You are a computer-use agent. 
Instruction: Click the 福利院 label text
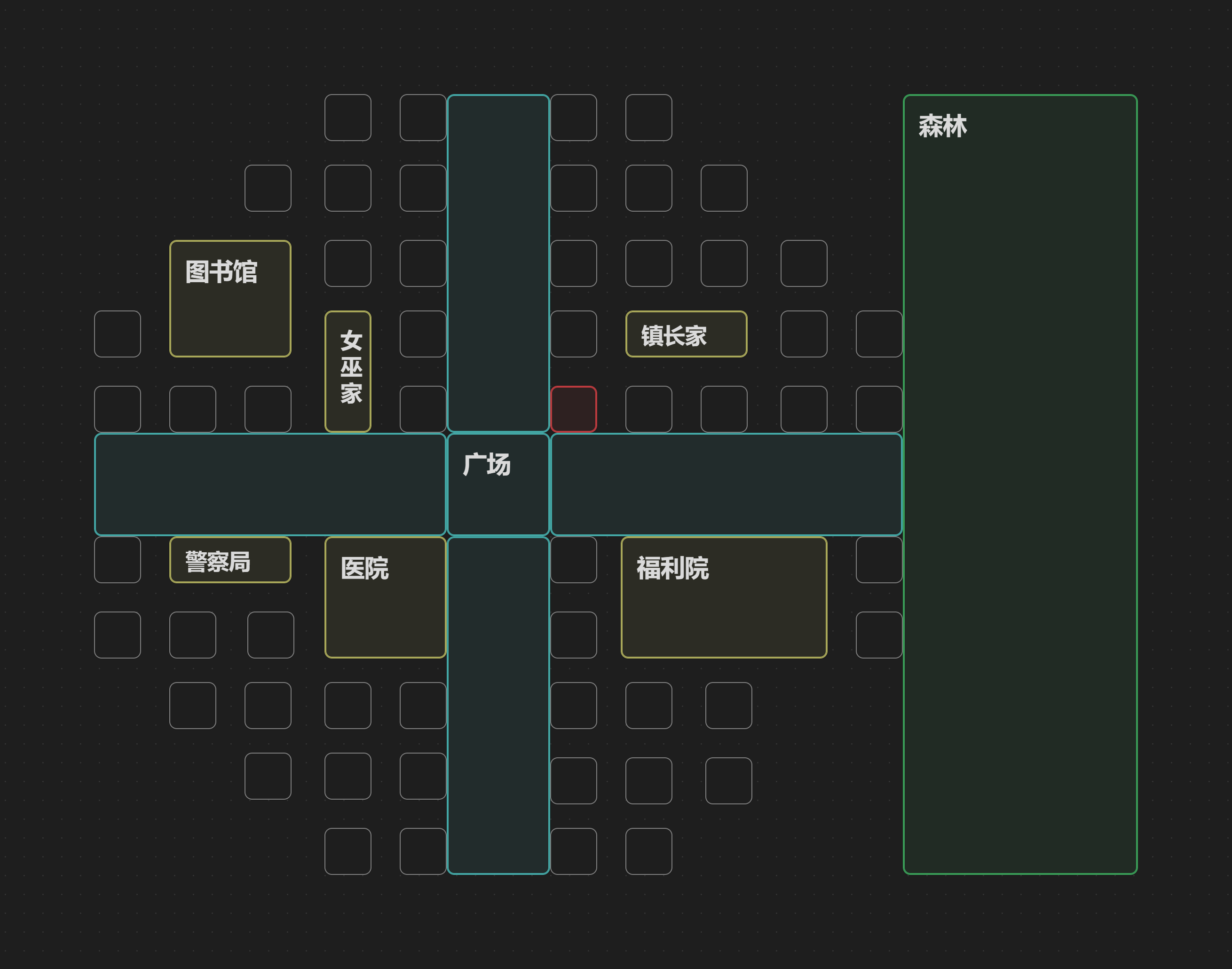672,569
